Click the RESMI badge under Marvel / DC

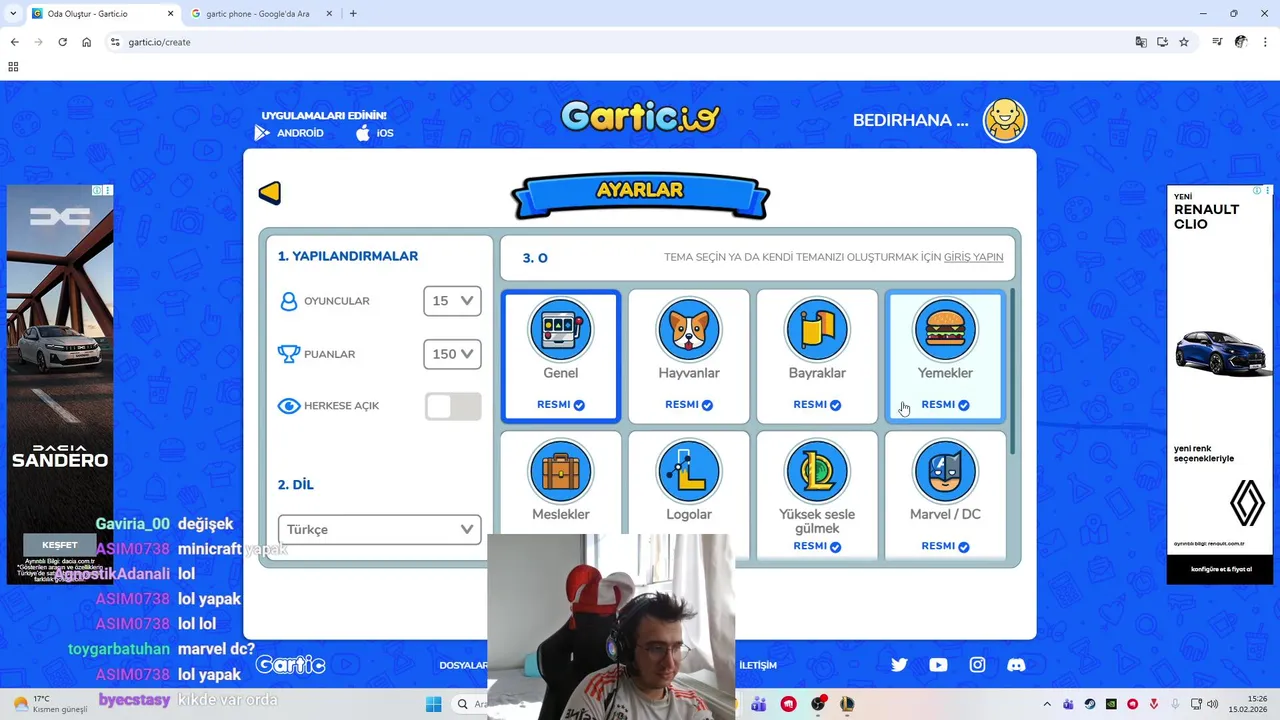point(945,546)
